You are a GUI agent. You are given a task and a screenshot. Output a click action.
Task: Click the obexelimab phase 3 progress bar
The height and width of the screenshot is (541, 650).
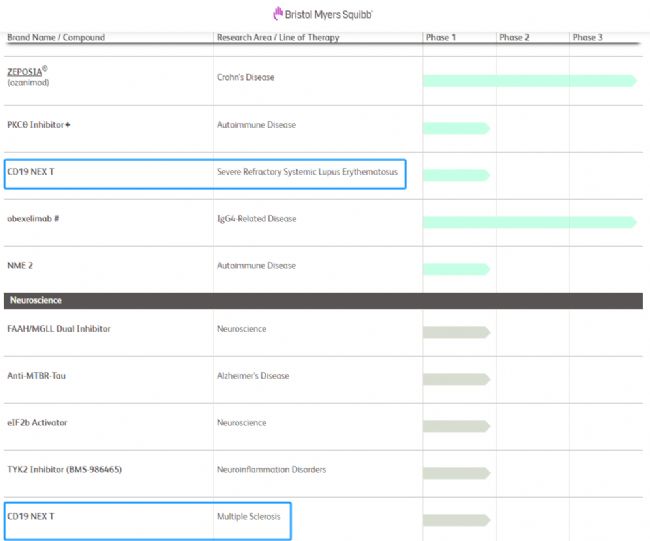[x=529, y=222]
